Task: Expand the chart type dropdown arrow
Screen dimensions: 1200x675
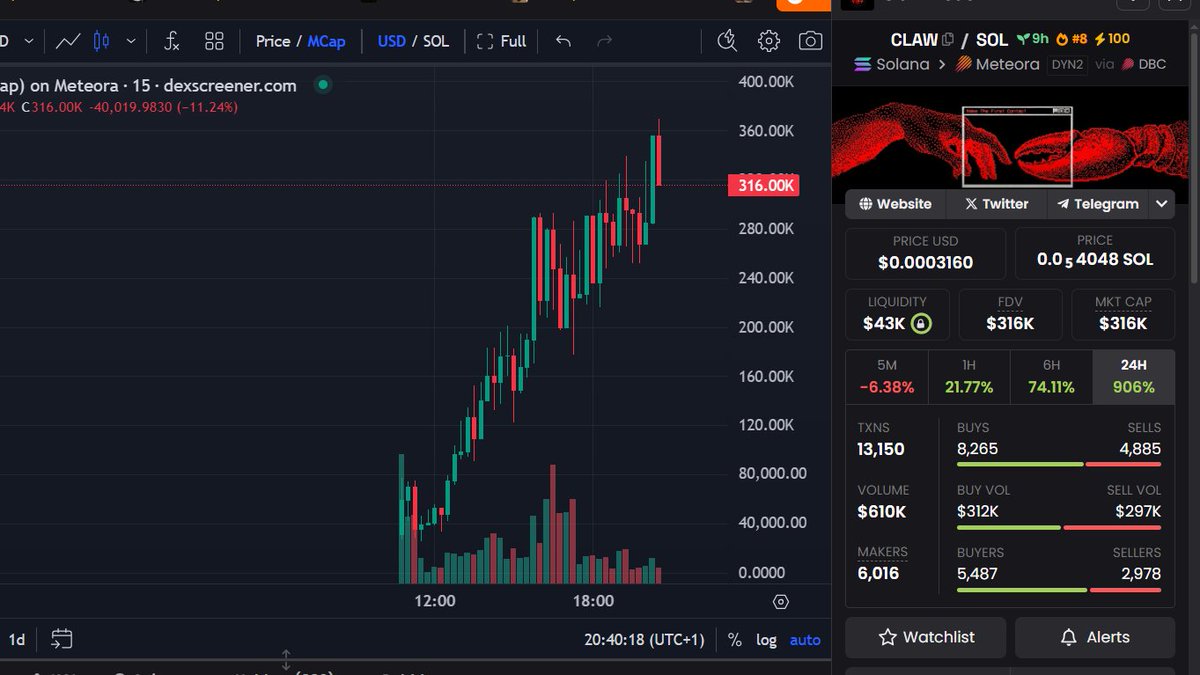Action: click(x=131, y=41)
